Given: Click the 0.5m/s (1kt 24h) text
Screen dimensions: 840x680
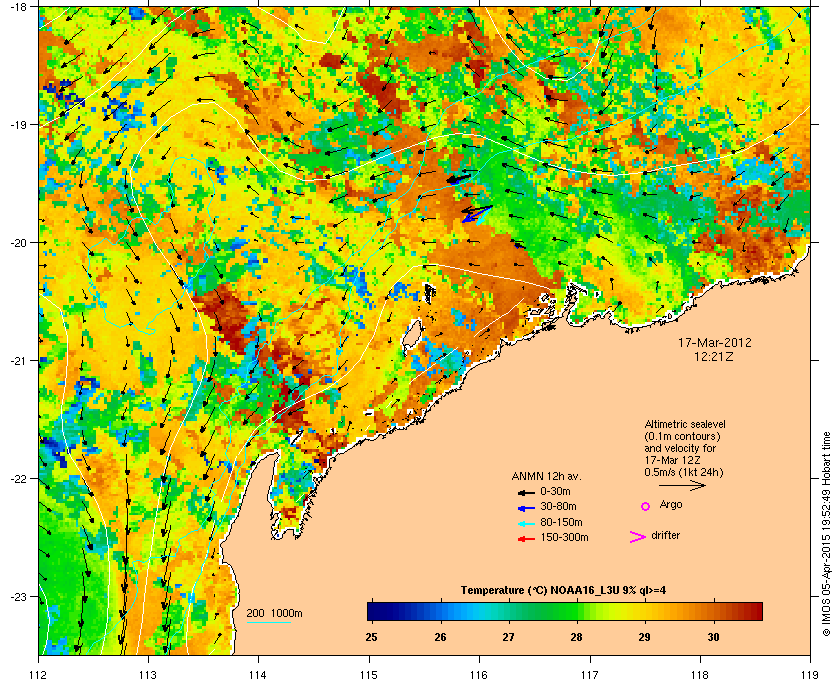Looking at the screenshot, I should pyautogui.click(x=684, y=473).
